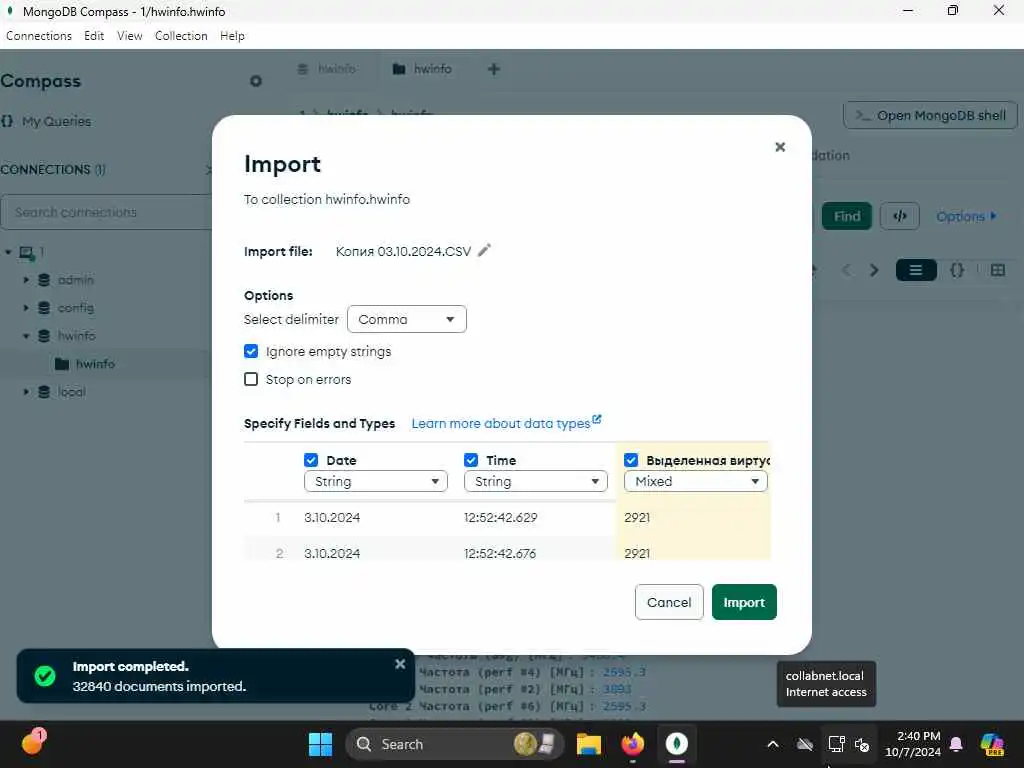Screen dimensions: 1024x768
Task: Add a new tab with plus
Action: (x=494, y=69)
